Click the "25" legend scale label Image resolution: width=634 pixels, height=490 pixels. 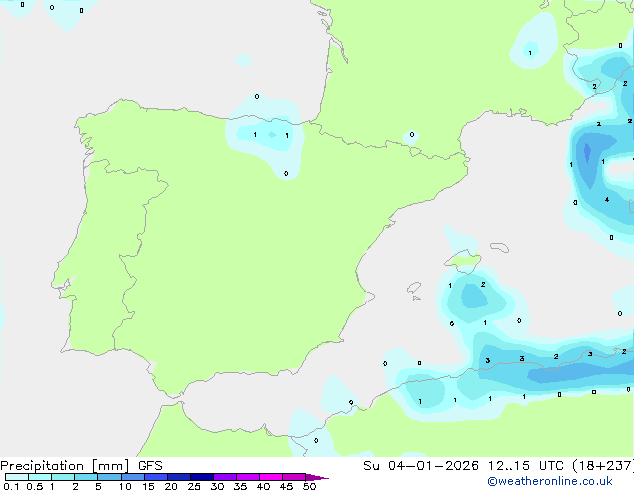coord(194,486)
